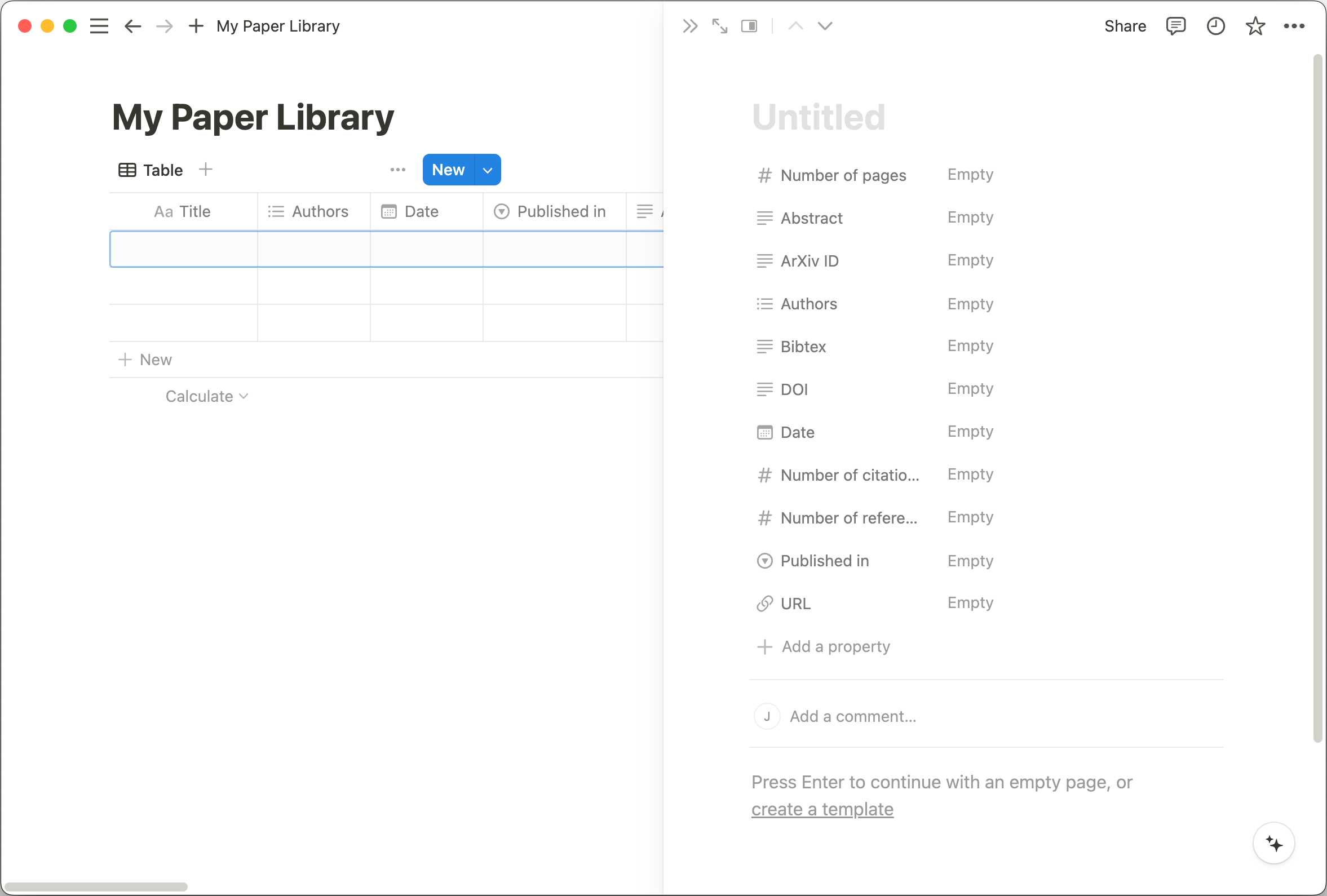
Task: Click the DOI property label
Action: [794, 390]
